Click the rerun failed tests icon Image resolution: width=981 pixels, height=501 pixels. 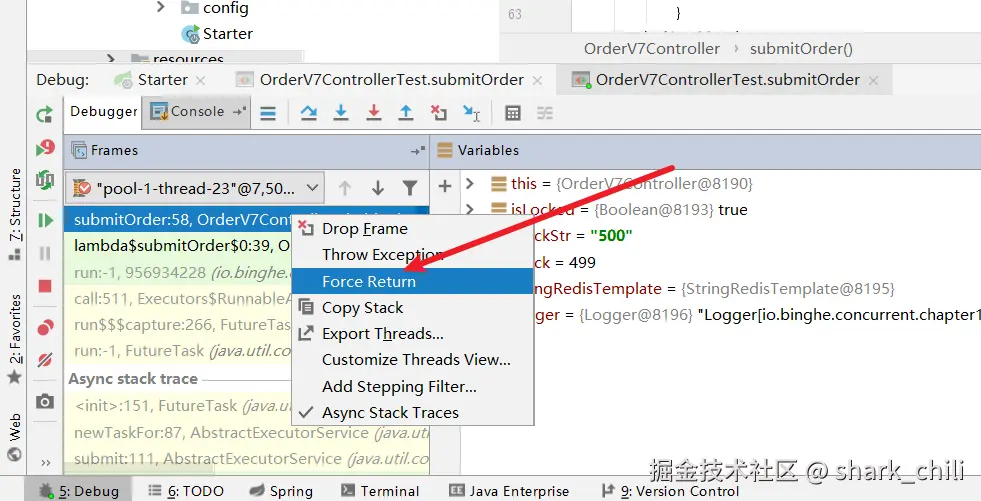click(45, 148)
